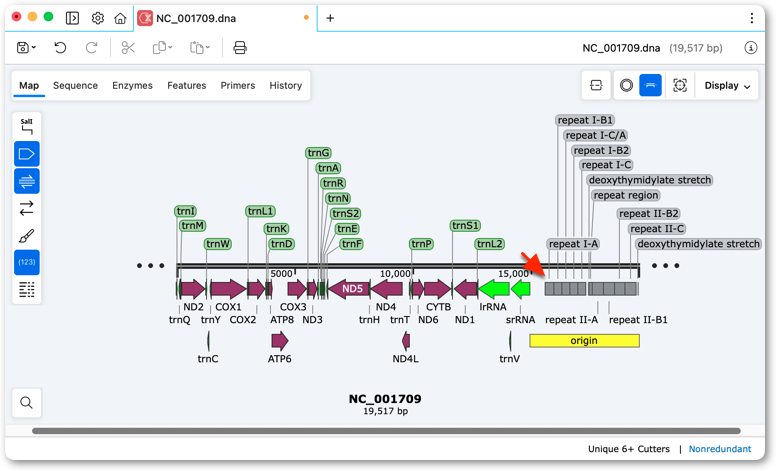The image size is (776, 471).
Task: Switch to the Sequence tab
Action: click(x=75, y=86)
